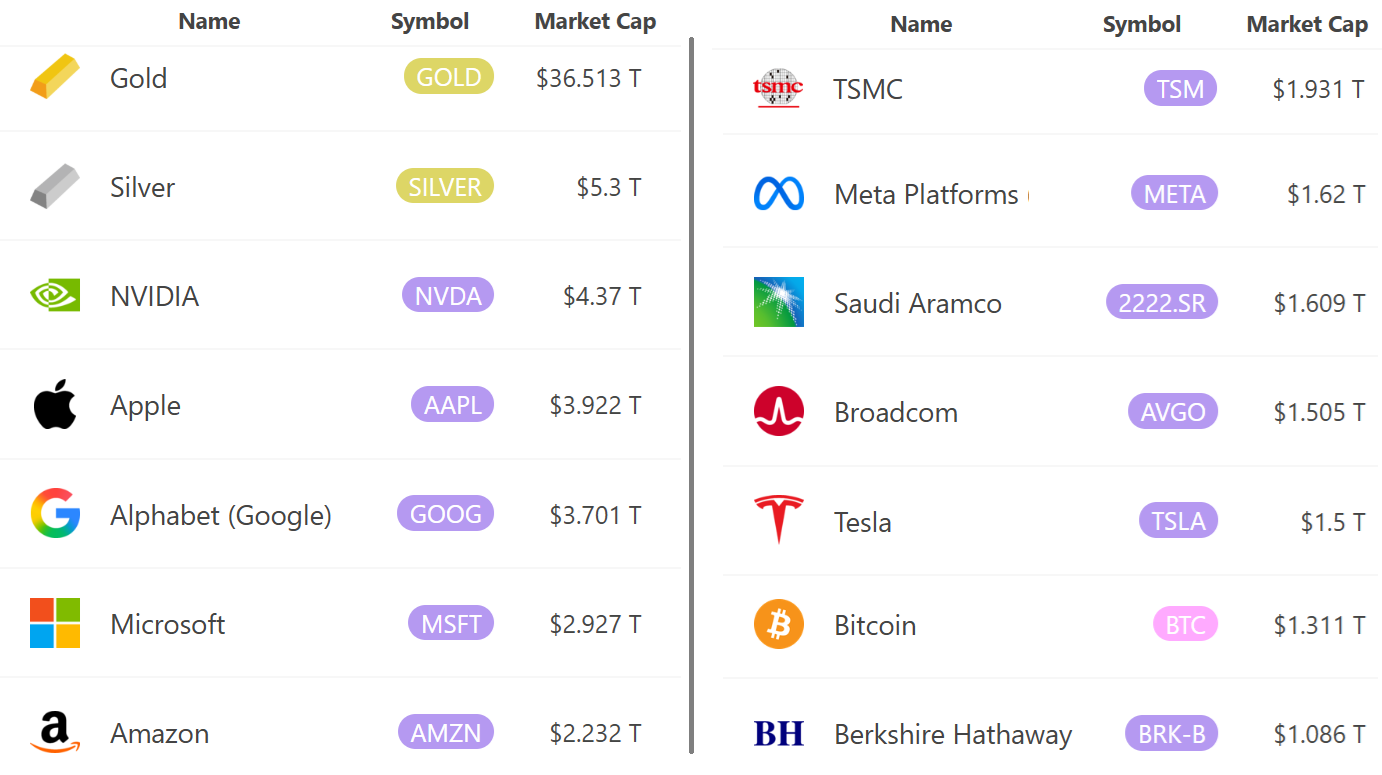Sort by the Market Cap column header
The image size is (1382, 775).
pos(595,21)
